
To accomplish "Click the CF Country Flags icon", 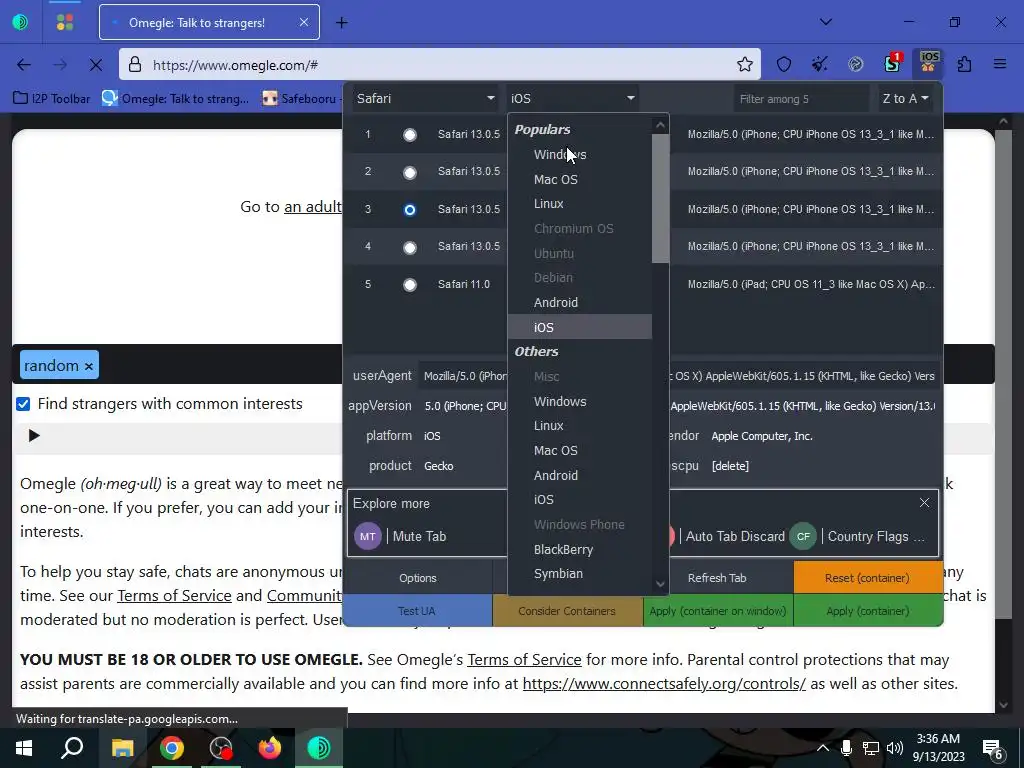I will pyautogui.click(x=803, y=536).
